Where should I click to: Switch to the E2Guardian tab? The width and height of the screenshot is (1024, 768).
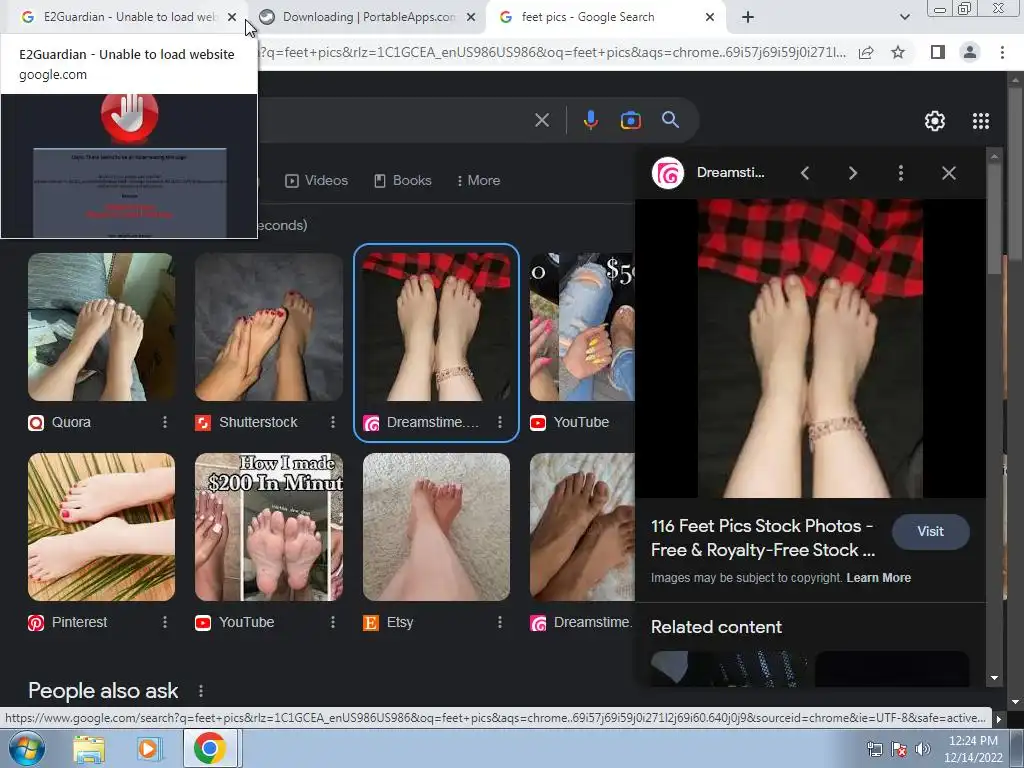tap(124, 17)
